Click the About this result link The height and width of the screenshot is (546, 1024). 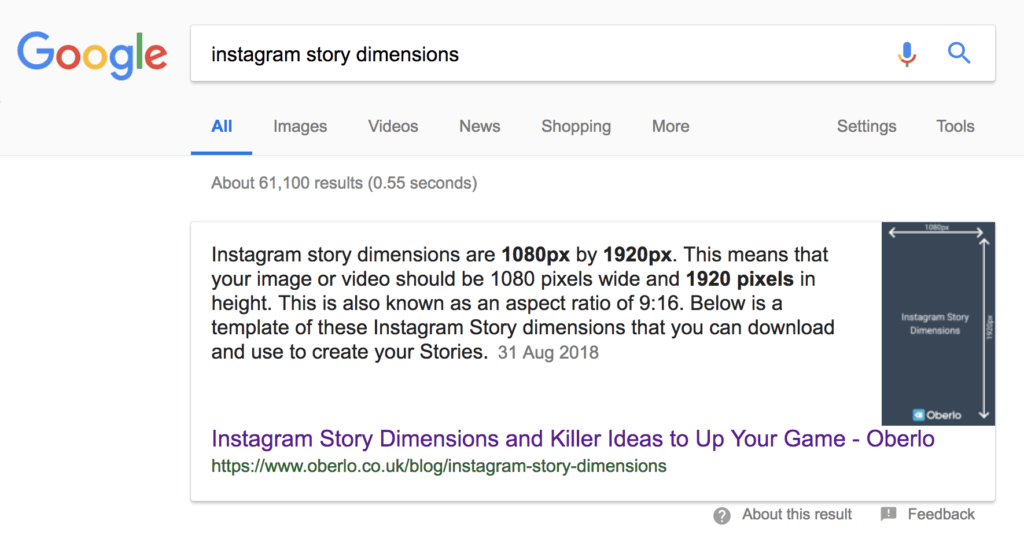pos(797,515)
